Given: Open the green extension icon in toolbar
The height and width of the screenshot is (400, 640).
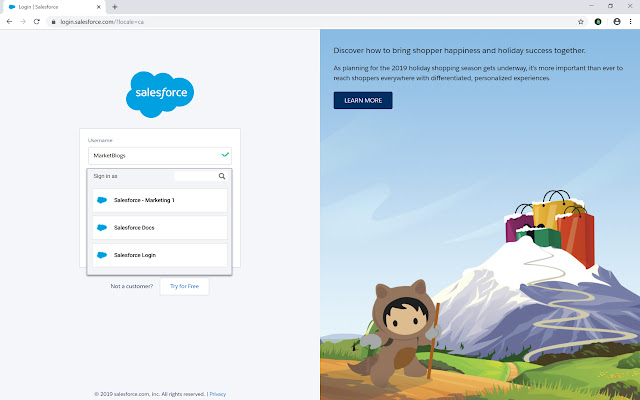Looking at the screenshot, I should click(598, 22).
